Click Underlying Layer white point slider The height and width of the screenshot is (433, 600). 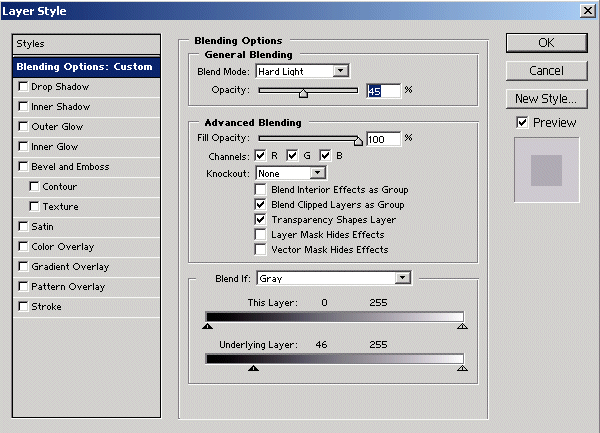click(462, 368)
